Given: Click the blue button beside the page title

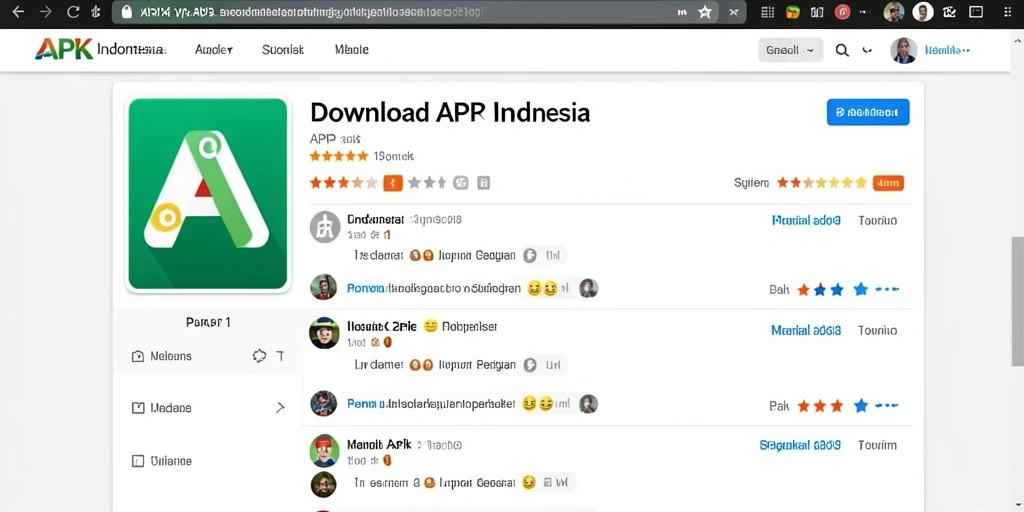Looking at the screenshot, I should coord(868,112).
